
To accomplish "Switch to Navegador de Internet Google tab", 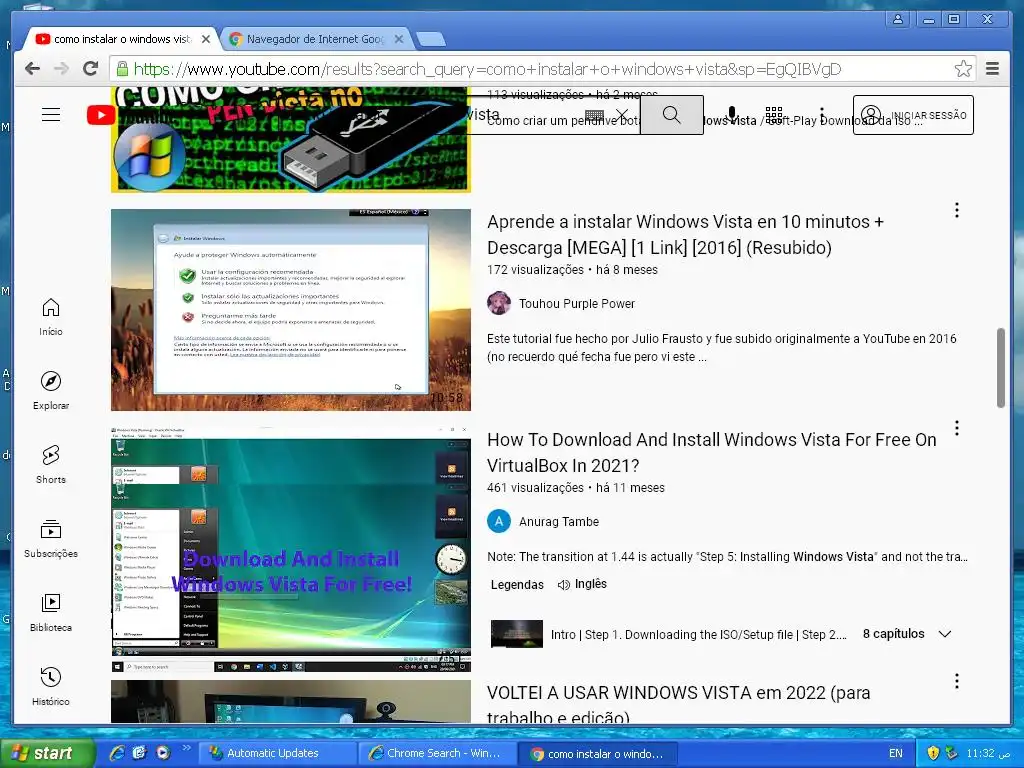I will pyautogui.click(x=315, y=39).
